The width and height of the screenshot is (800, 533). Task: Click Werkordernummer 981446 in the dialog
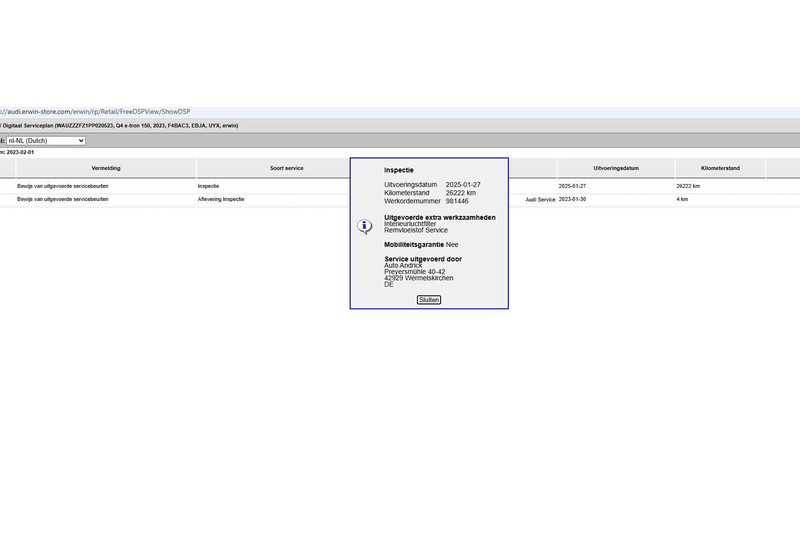point(426,201)
